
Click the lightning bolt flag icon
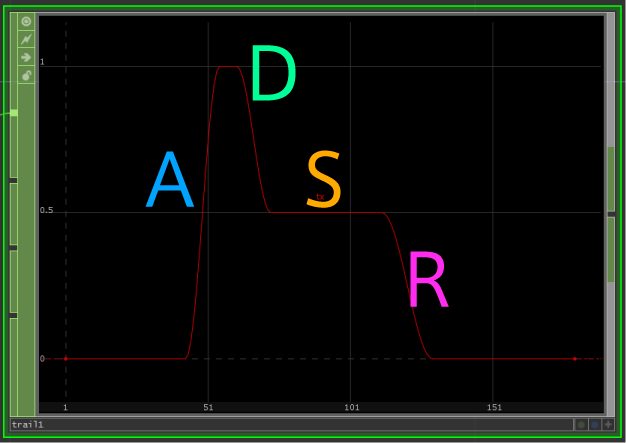tap(26, 39)
